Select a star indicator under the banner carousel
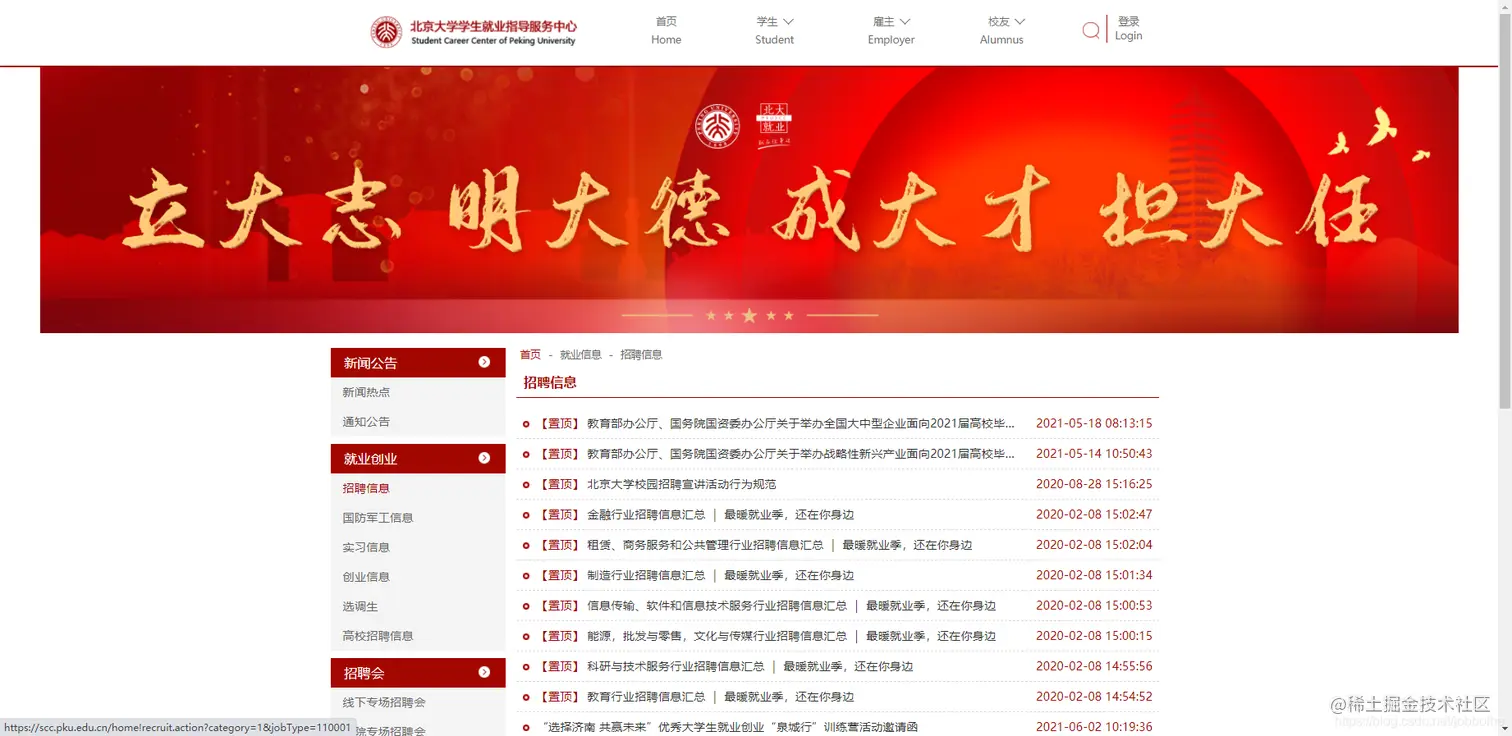Image resolution: width=1512 pixels, height=736 pixels. [x=749, y=315]
